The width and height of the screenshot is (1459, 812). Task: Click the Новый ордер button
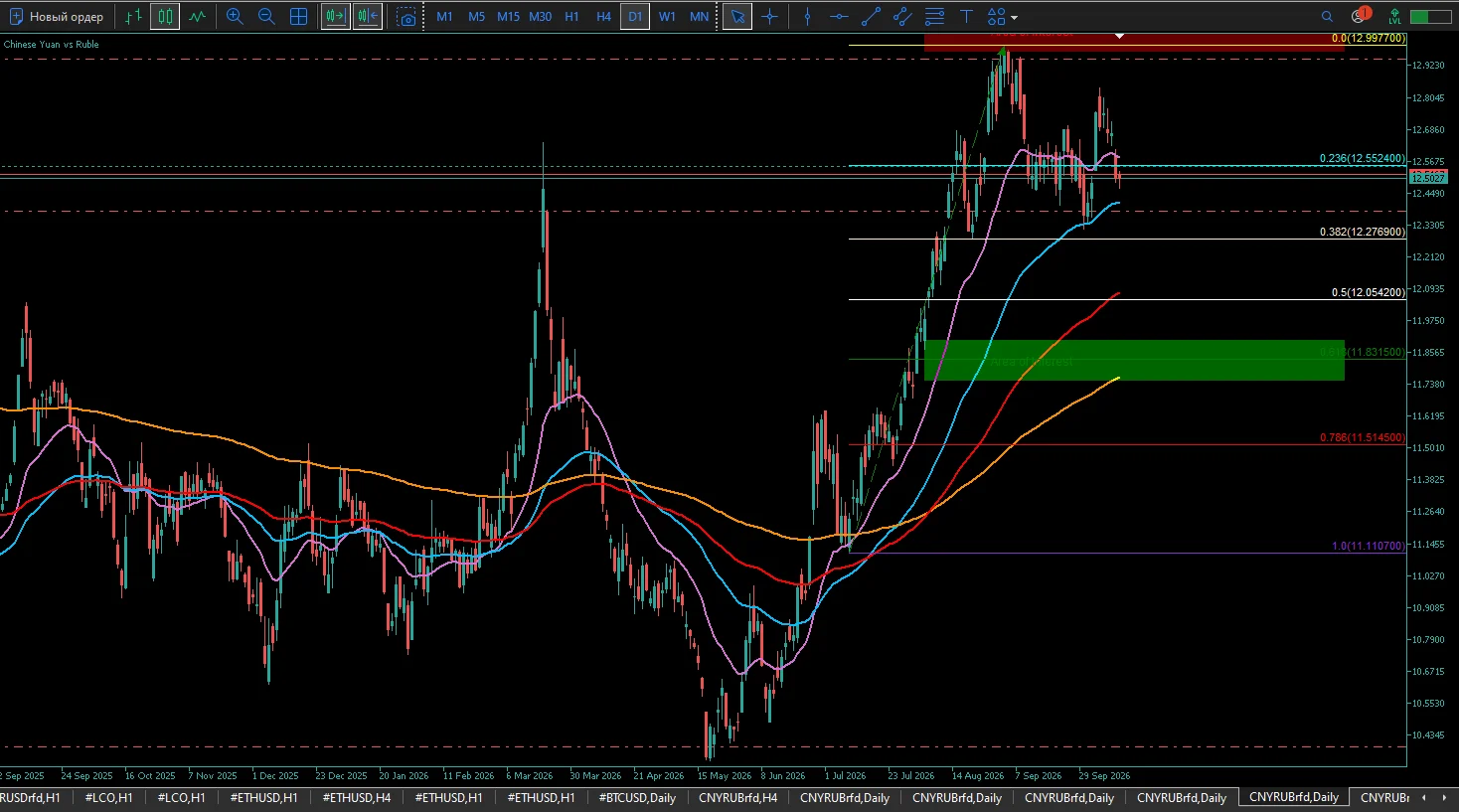(57, 17)
